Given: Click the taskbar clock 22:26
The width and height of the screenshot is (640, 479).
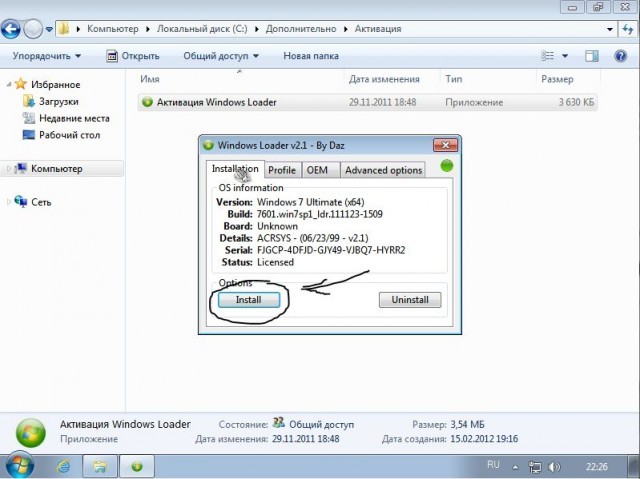Looking at the screenshot, I should (597, 467).
